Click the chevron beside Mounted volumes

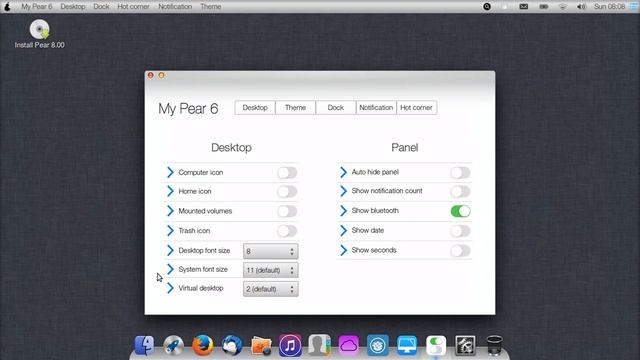(170, 211)
